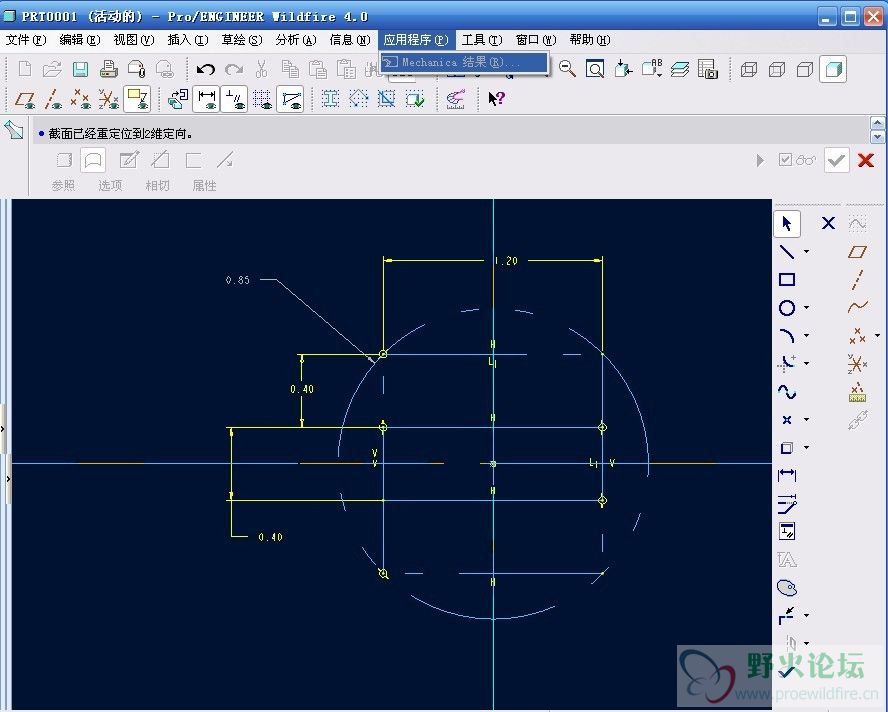Select the sketcher point tool
Image resolution: width=888 pixels, height=712 pixels.
pyautogui.click(x=787, y=420)
